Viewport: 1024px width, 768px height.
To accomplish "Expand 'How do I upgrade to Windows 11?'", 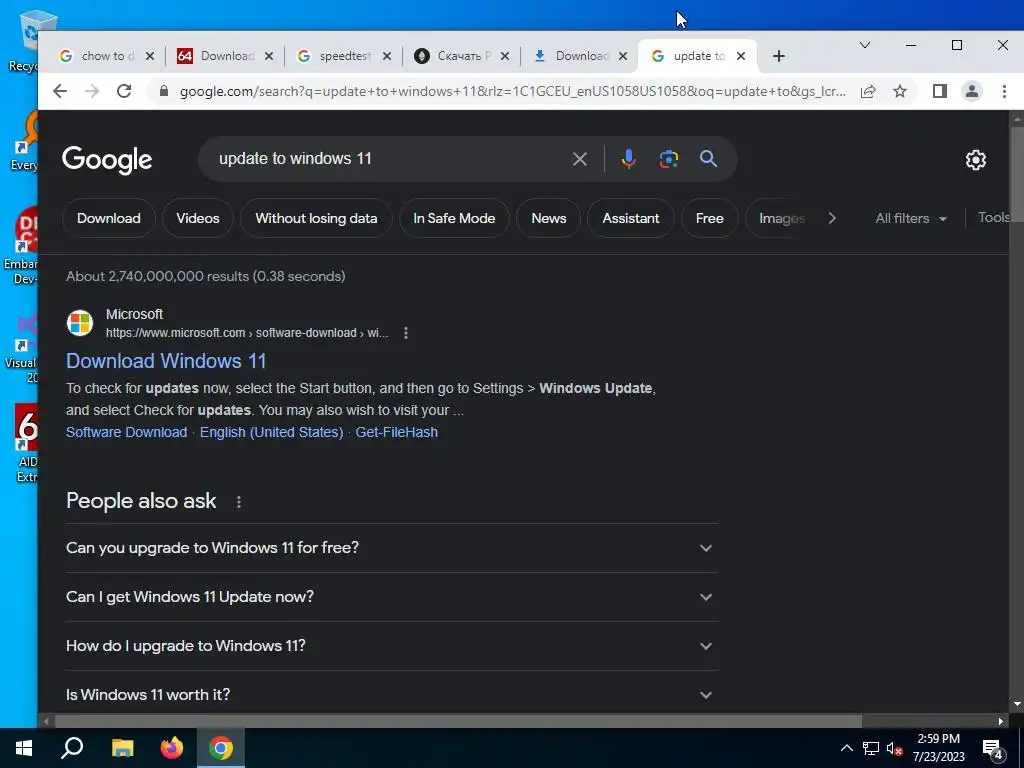I will coord(392,646).
